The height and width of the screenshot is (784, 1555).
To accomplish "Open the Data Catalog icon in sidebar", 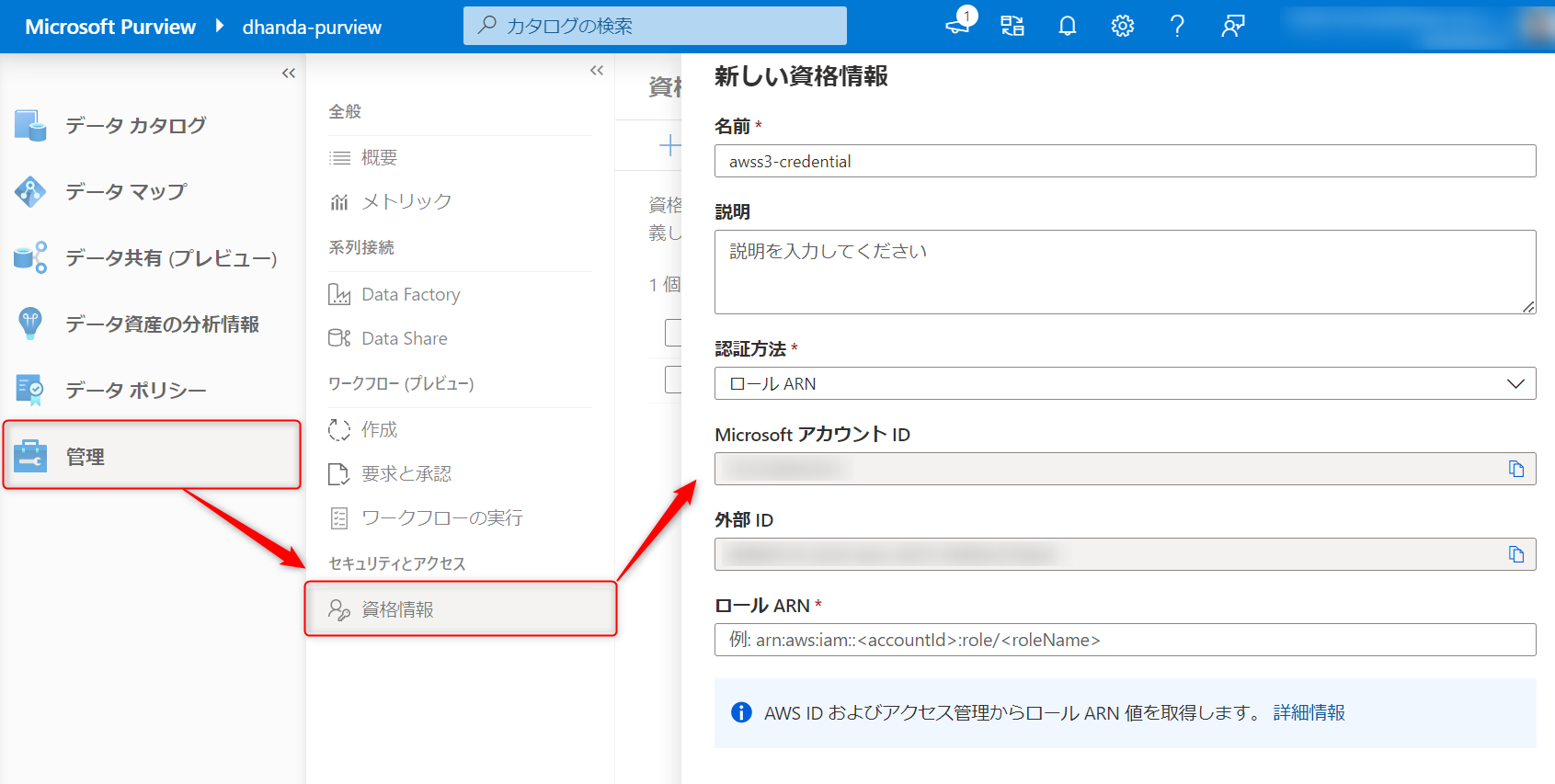I will (x=30, y=126).
